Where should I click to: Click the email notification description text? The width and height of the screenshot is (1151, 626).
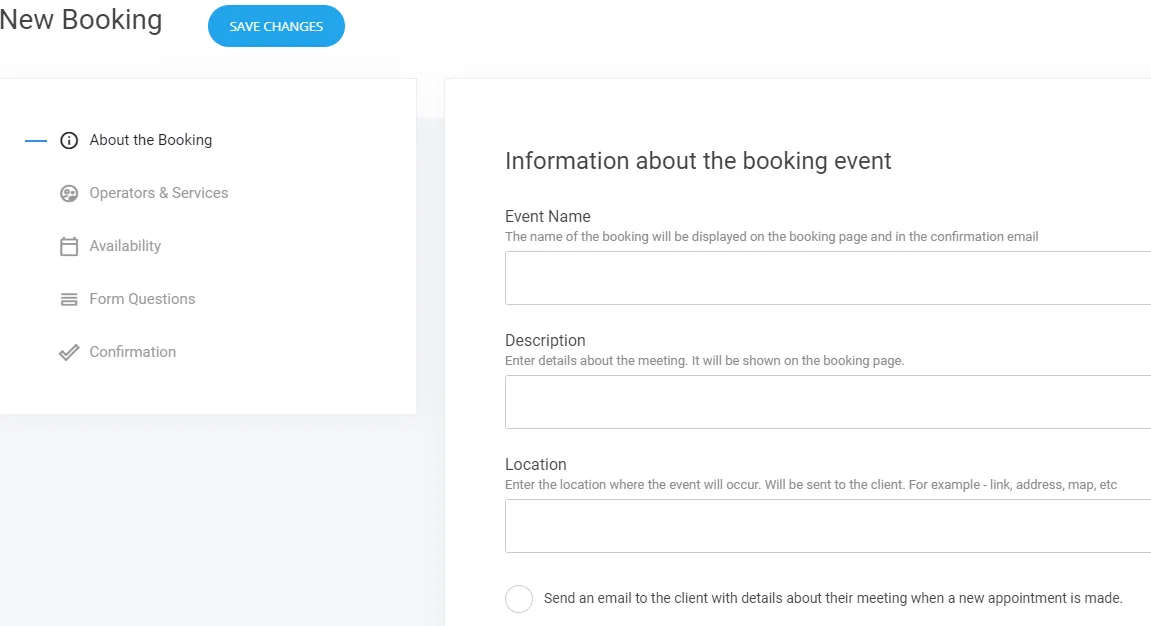[832, 598]
